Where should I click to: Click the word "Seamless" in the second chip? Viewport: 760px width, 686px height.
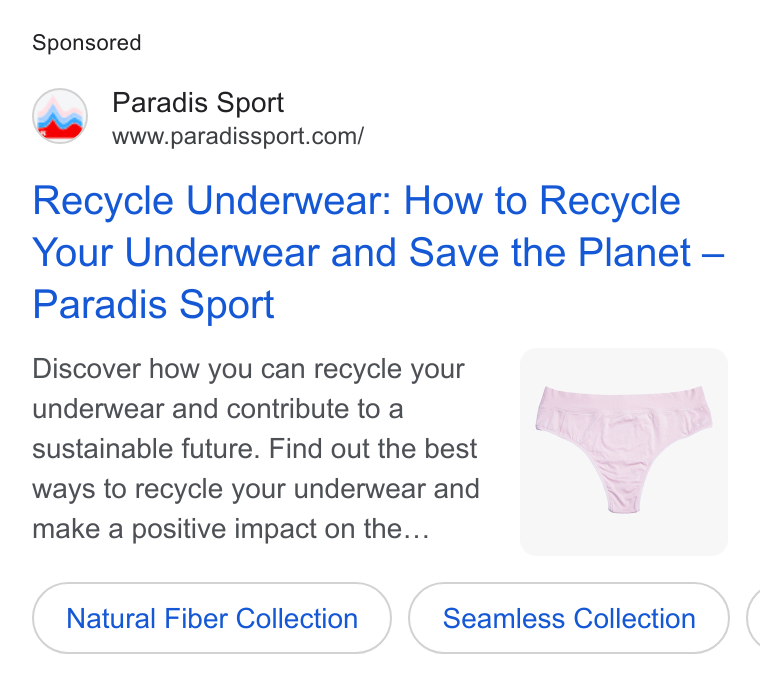tap(504, 619)
